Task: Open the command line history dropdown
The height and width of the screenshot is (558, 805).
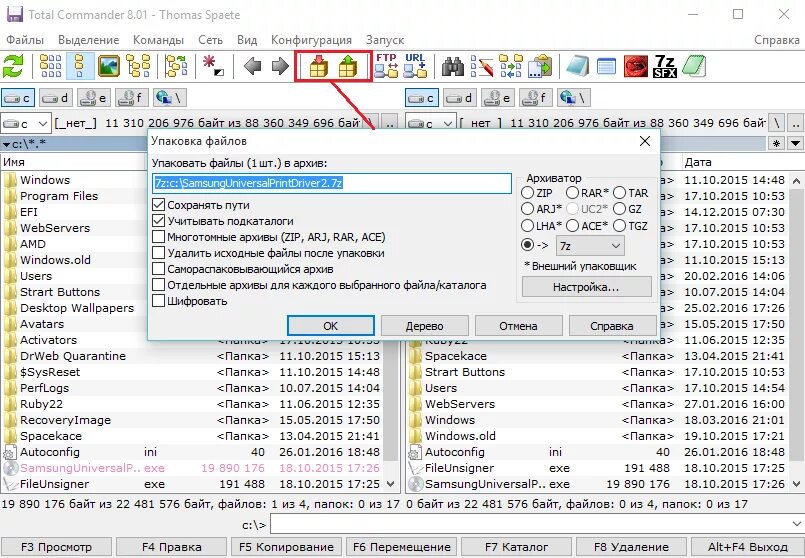Action: click(x=796, y=524)
